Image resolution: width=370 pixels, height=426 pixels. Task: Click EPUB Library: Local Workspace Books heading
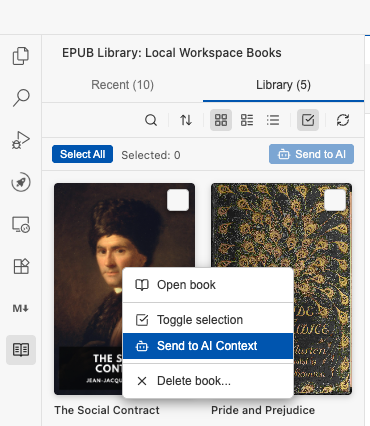(x=172, y=53)
